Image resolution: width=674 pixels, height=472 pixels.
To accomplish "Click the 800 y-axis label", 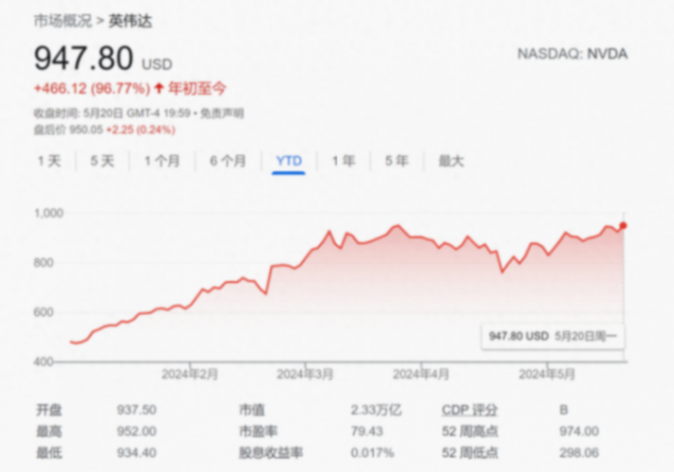I will (x=44, y=263).
